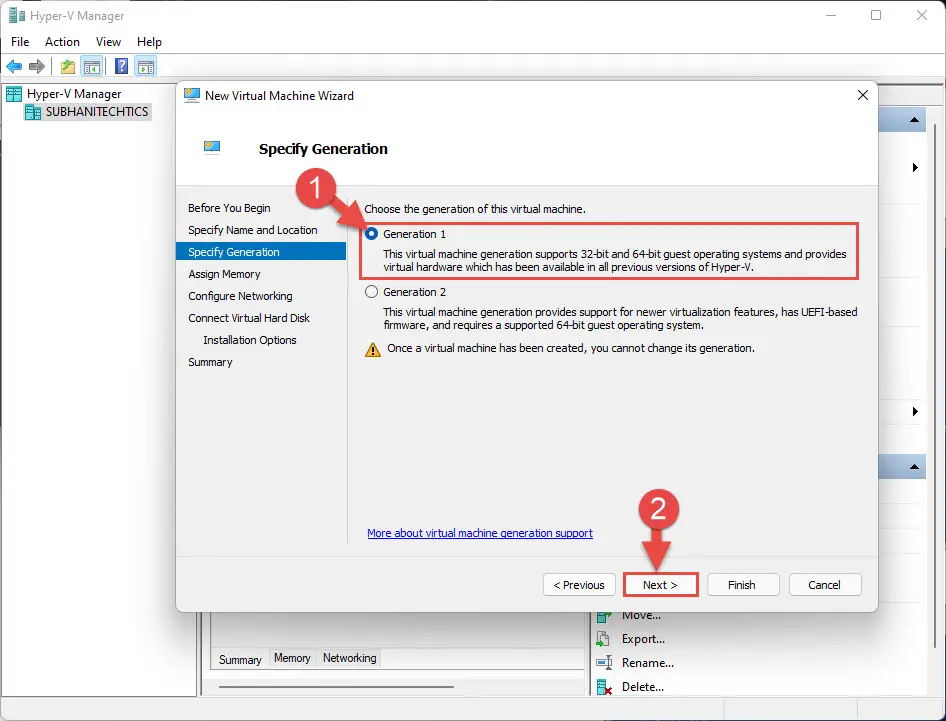The width and height of the screenshot is (946, 721).
Task: Open the Help menu
Action: click(x=149, y=42)
